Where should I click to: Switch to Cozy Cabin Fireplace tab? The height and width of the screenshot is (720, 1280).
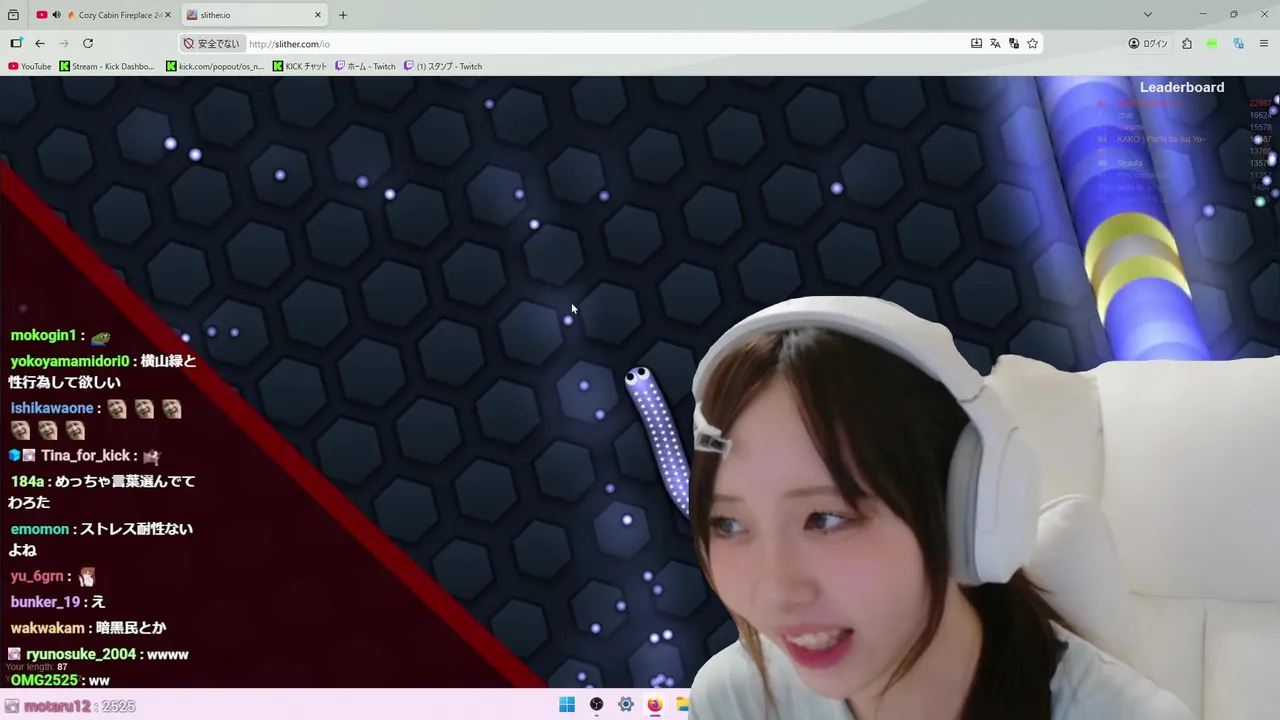click(x=104, y=15)
